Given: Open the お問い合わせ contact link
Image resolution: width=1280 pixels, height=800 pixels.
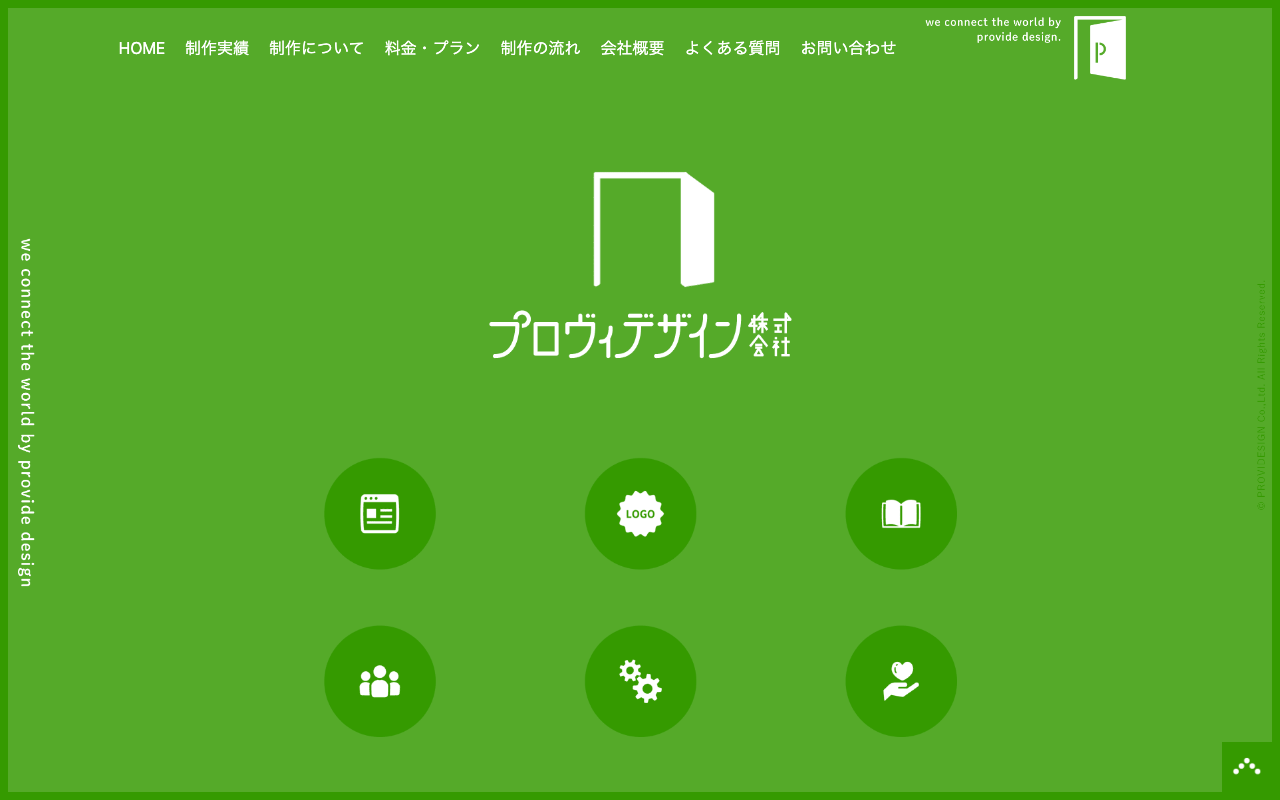Looking at the screenshot, I should pos(848,48).
